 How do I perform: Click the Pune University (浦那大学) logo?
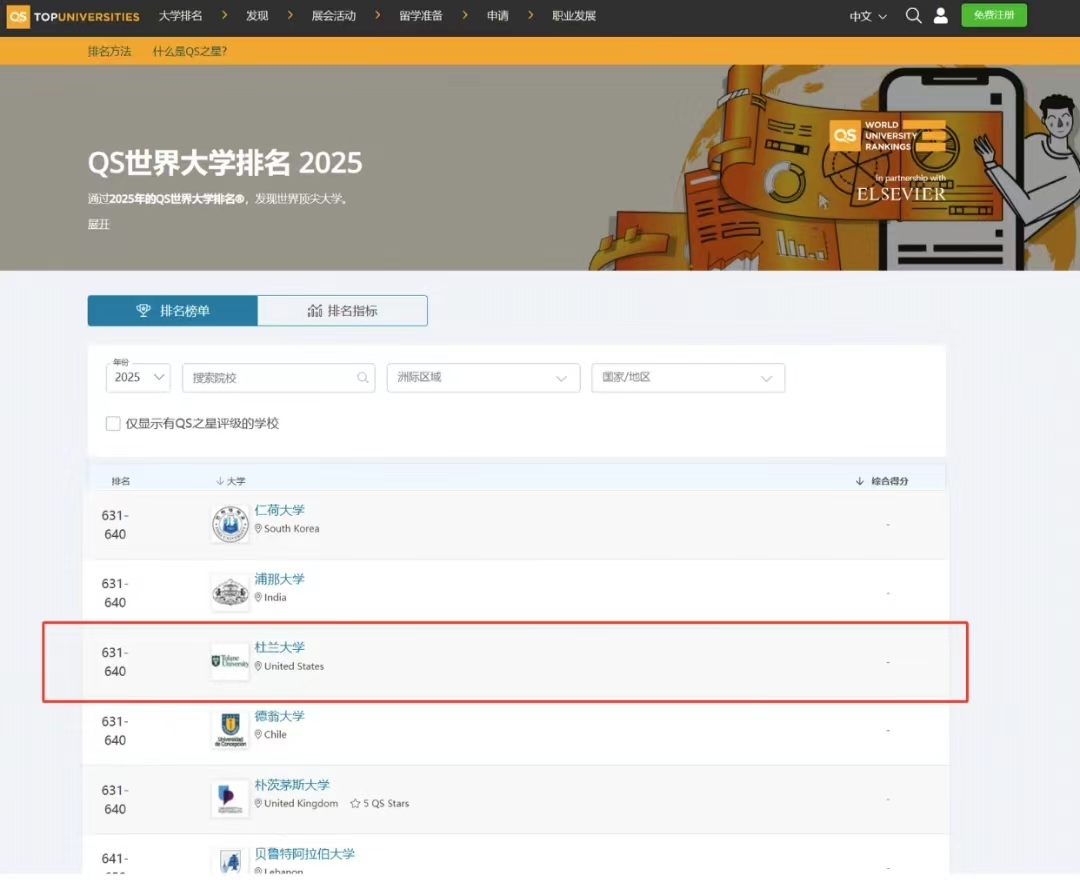tap(230, 593)
